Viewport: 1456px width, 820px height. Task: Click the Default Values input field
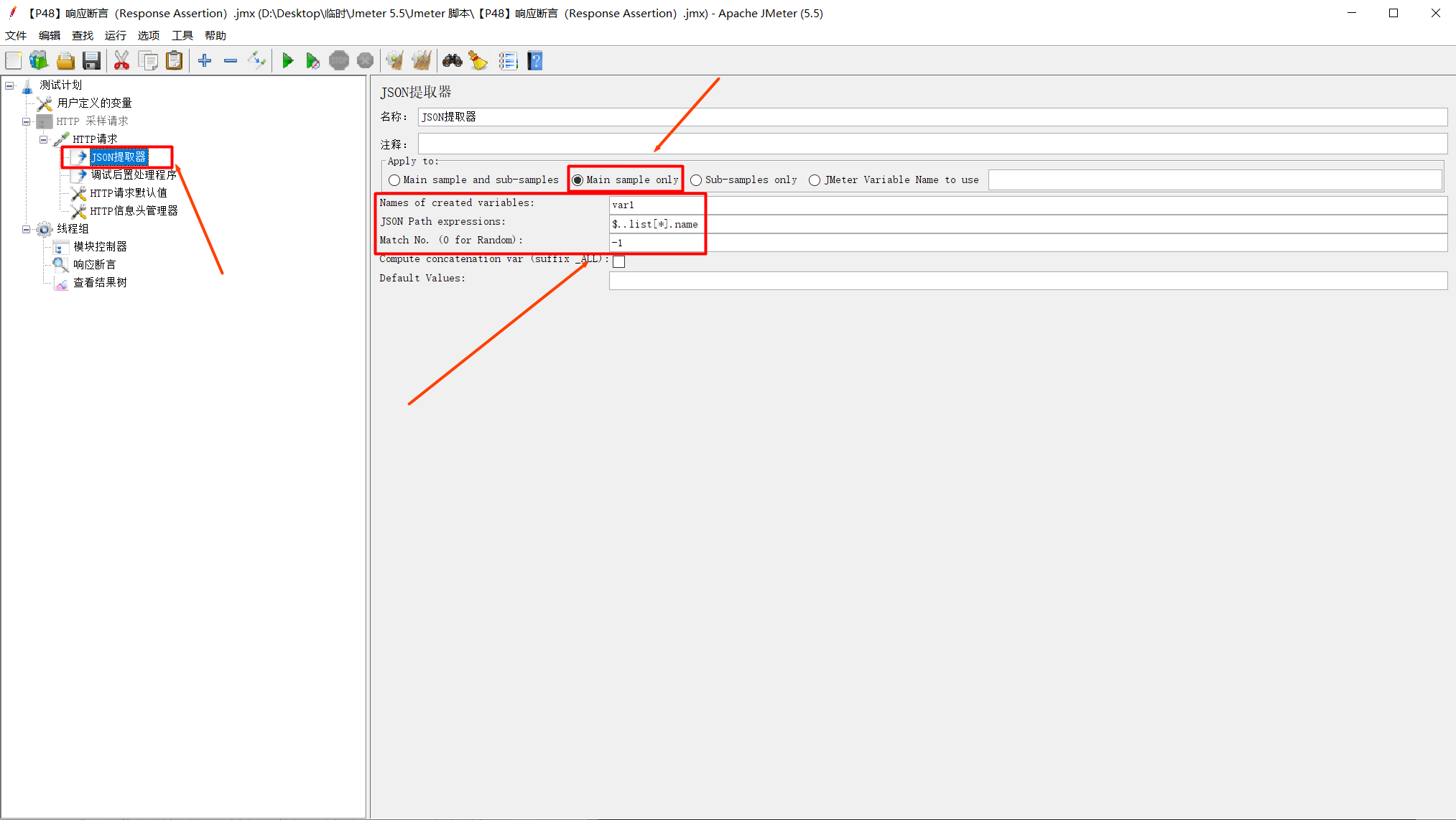pos(1027,281)
